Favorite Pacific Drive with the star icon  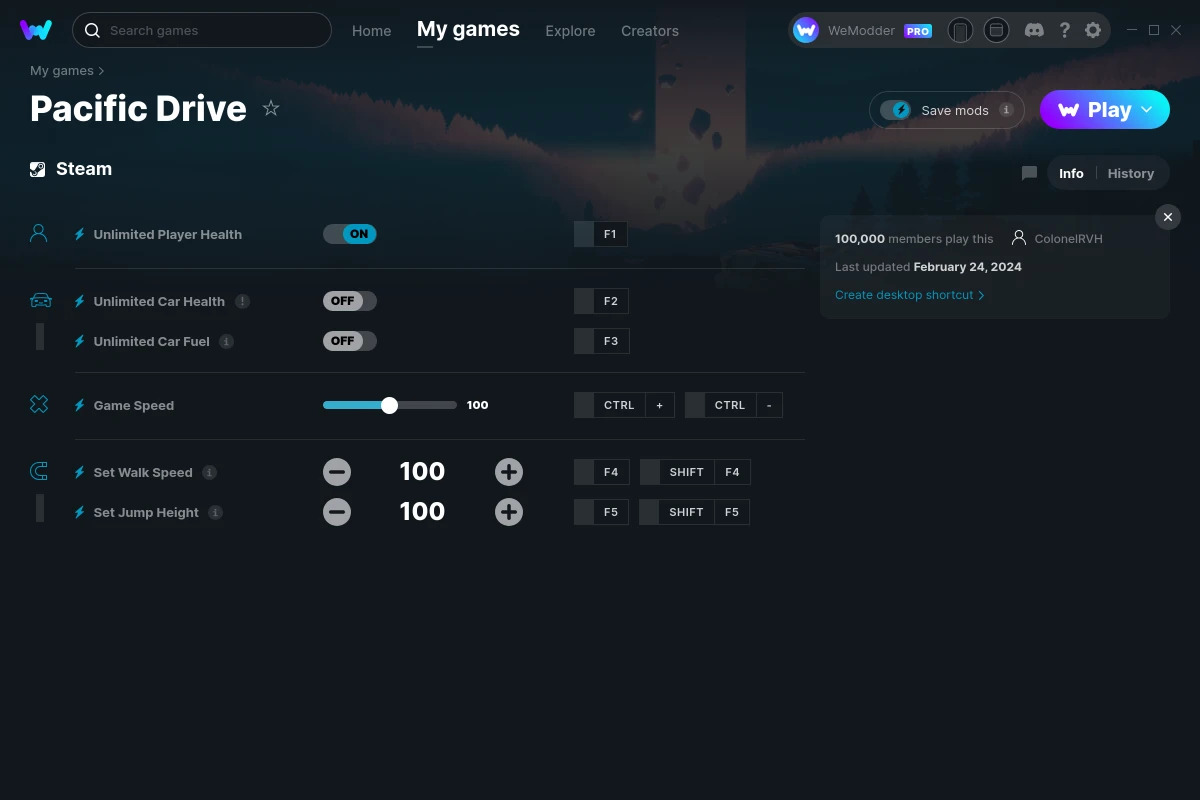click(271, 108)
